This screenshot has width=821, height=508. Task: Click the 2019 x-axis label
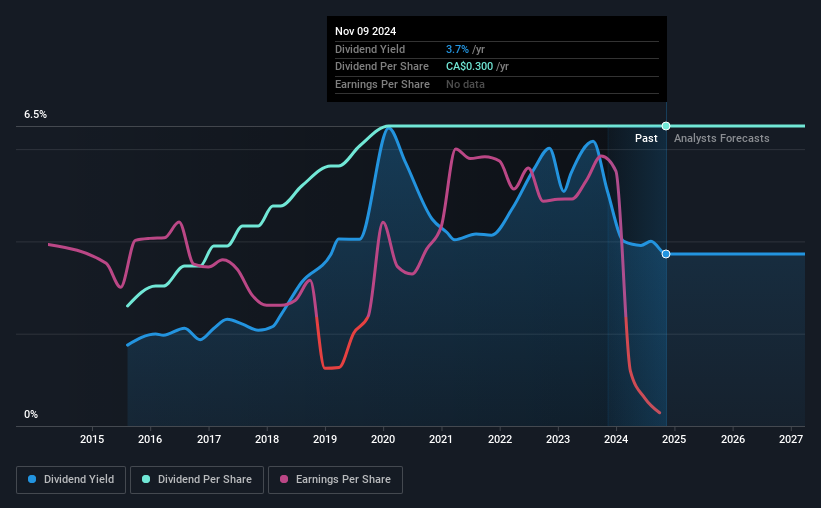325,439
